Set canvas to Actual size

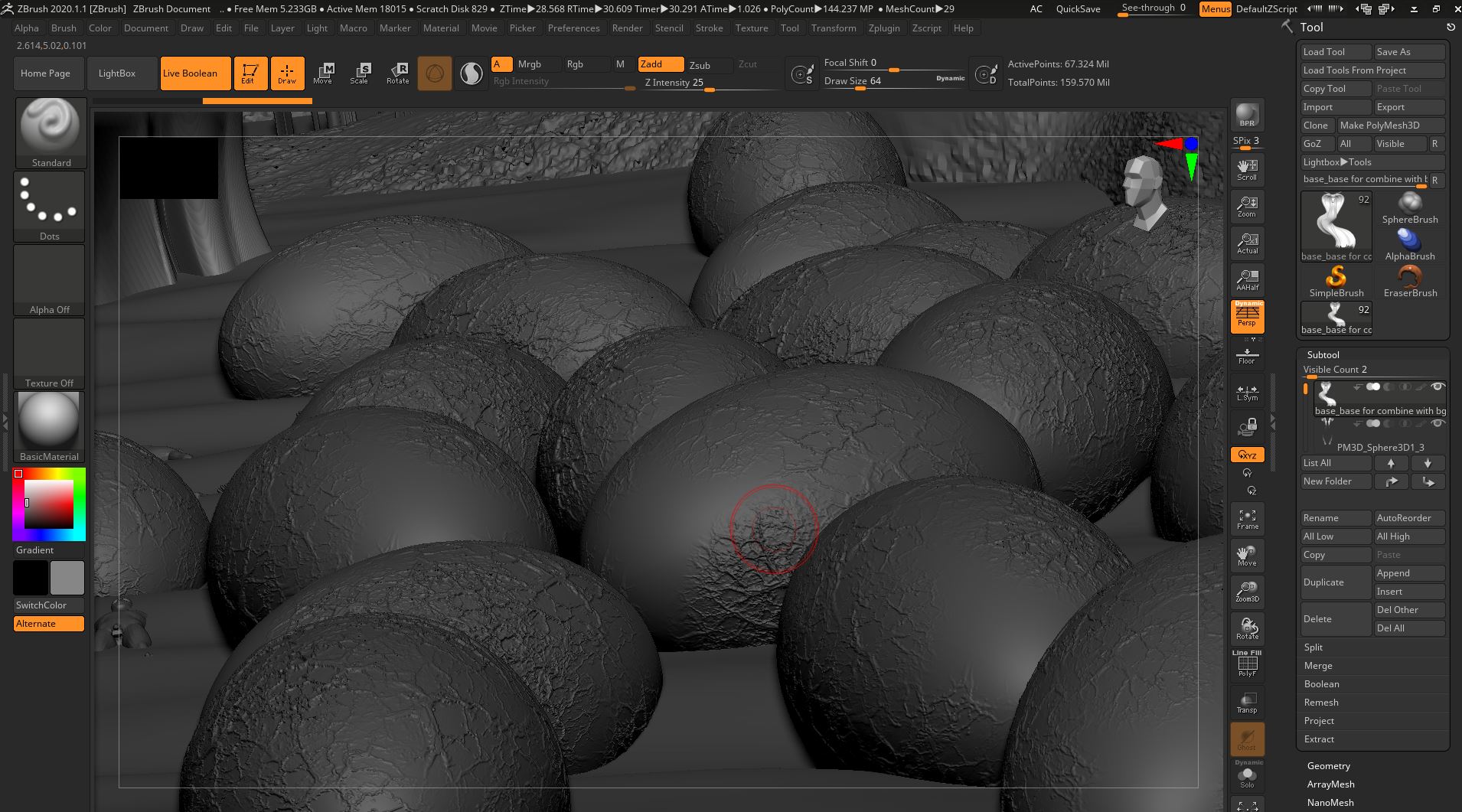click(x=1247, y=243)
